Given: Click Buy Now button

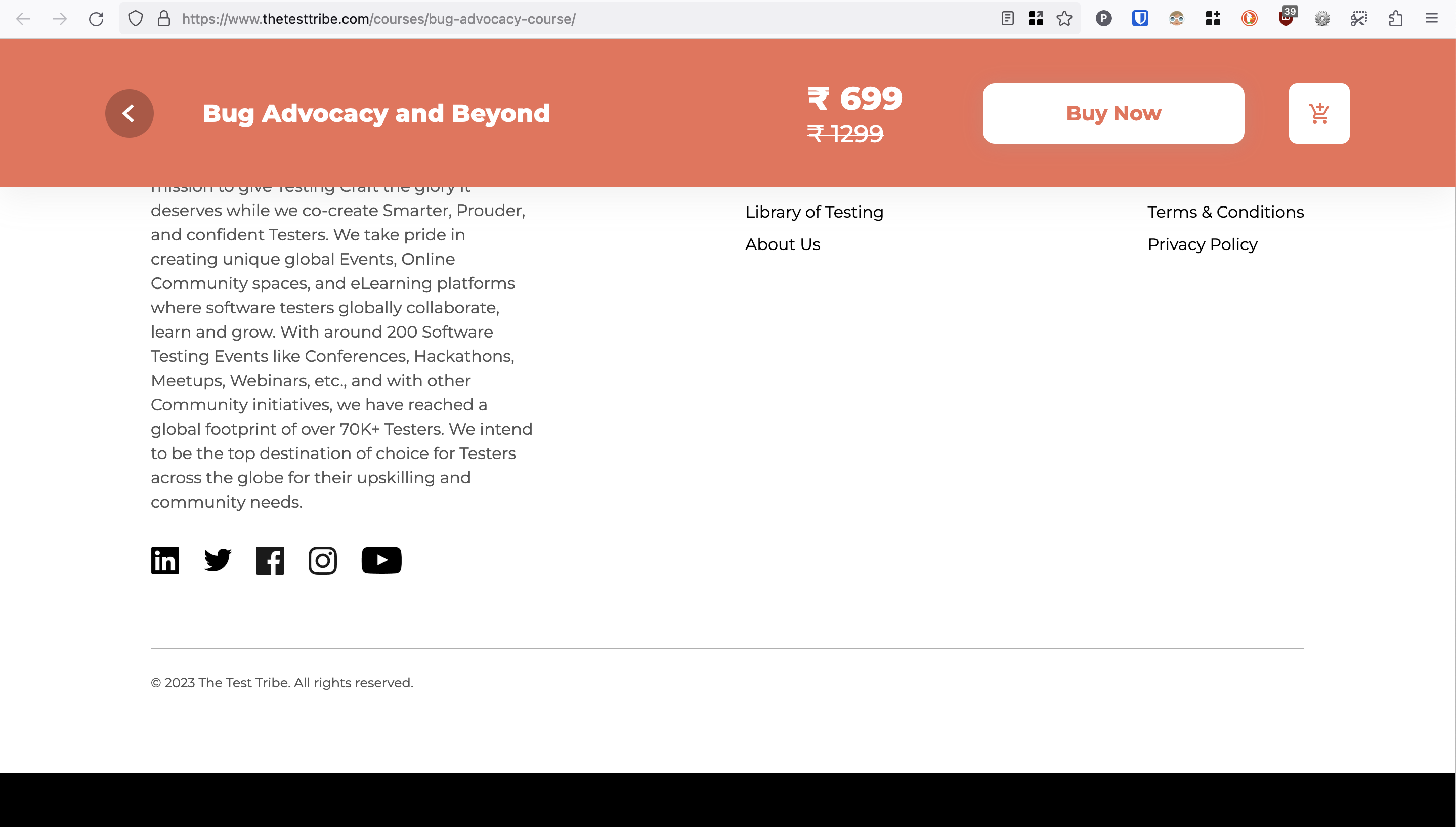Looking at the screenshot, I should pos(1113,113).
